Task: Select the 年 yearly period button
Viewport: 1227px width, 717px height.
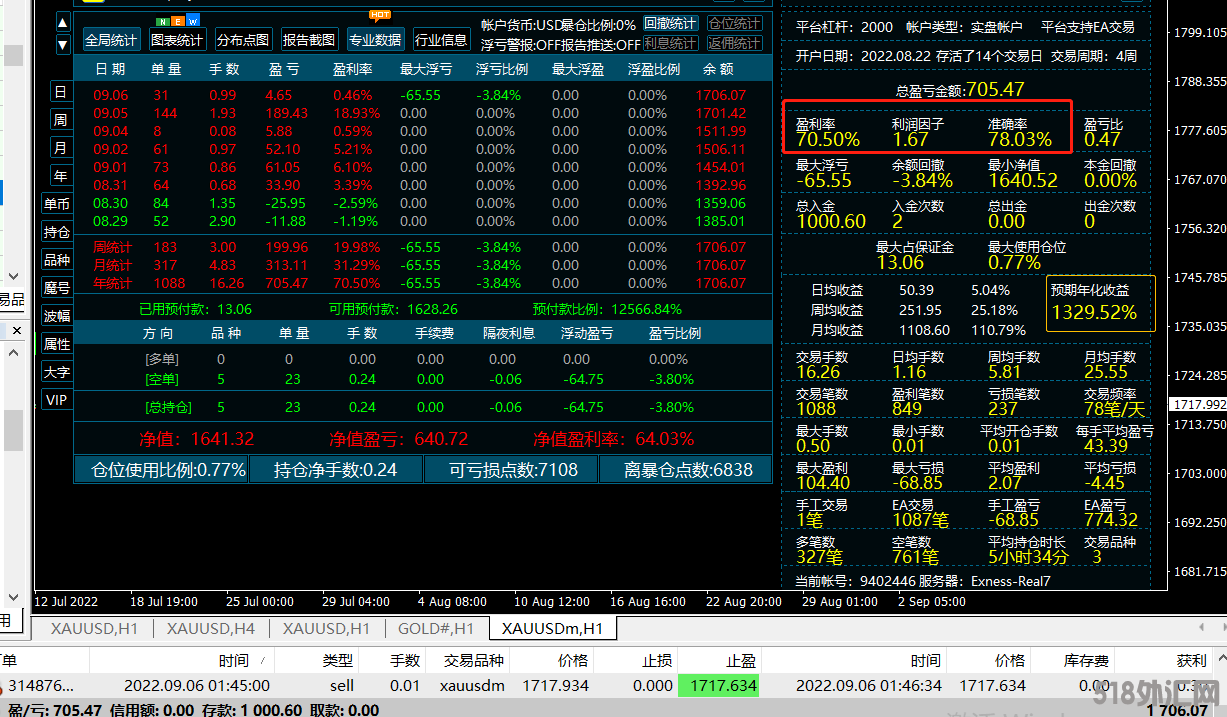Action: click(60, 176)
